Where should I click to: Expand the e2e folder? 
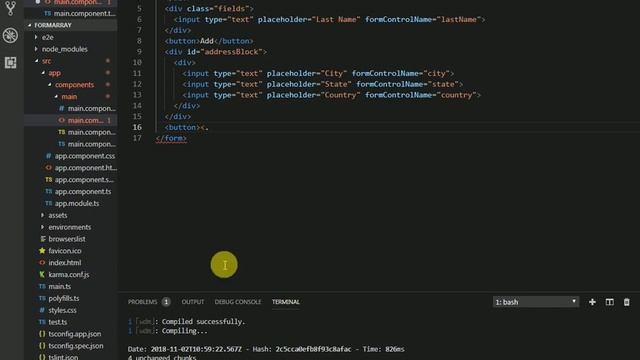[71, 37]
